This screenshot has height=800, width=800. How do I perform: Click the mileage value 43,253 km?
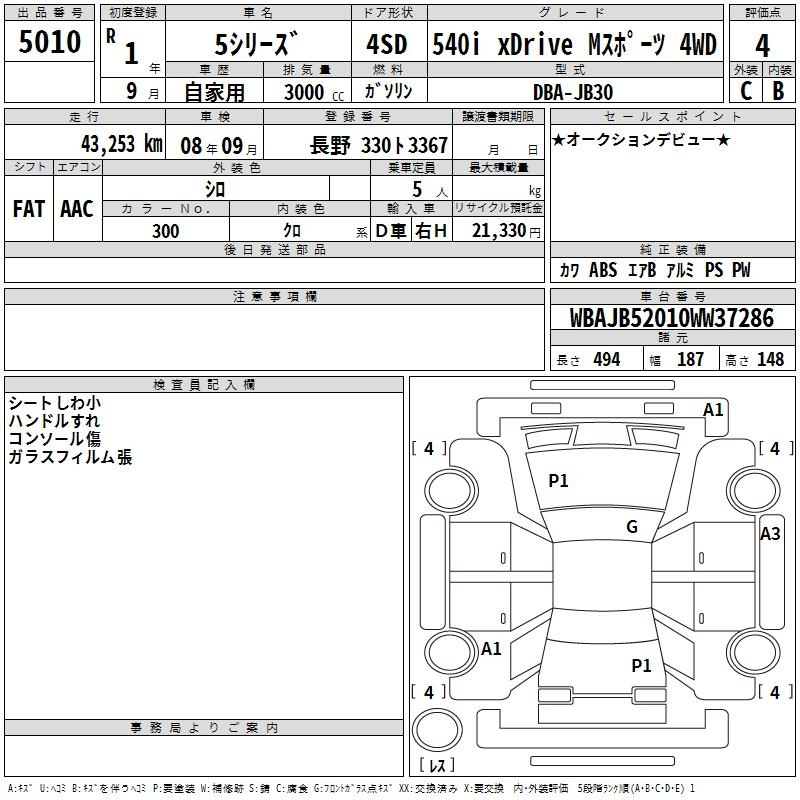(122, 144)
